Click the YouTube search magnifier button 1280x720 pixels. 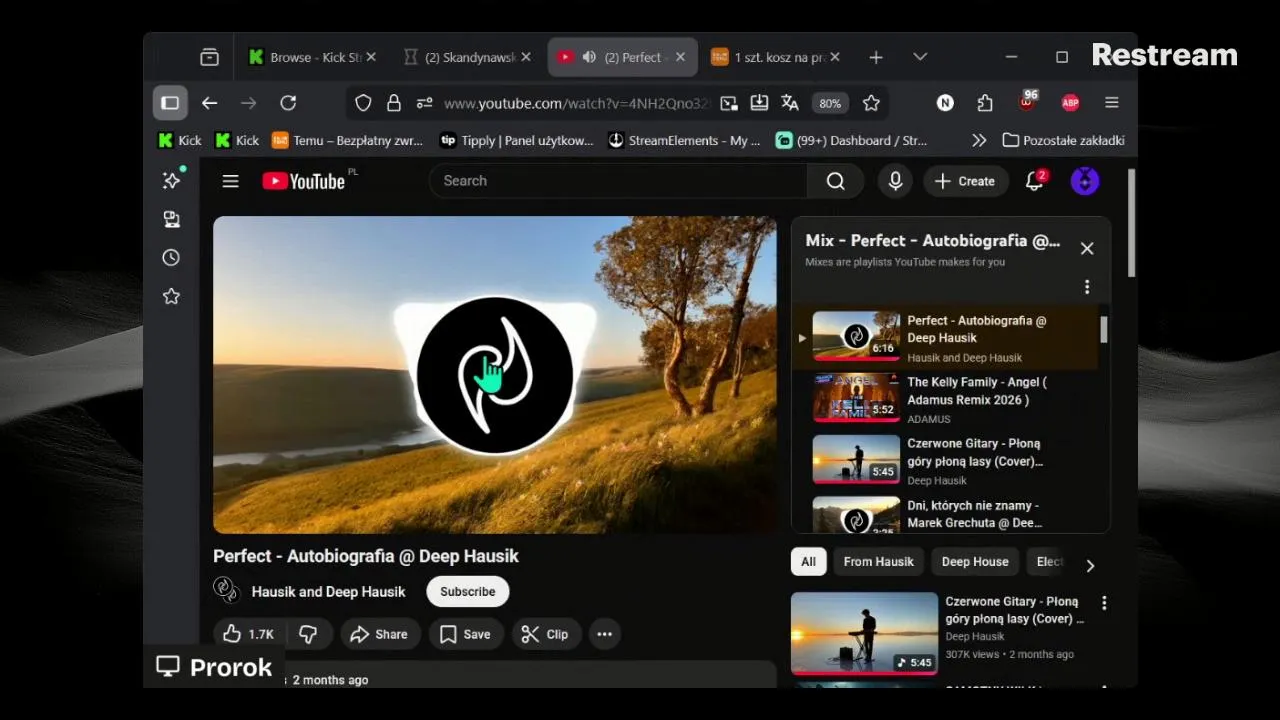835,181
